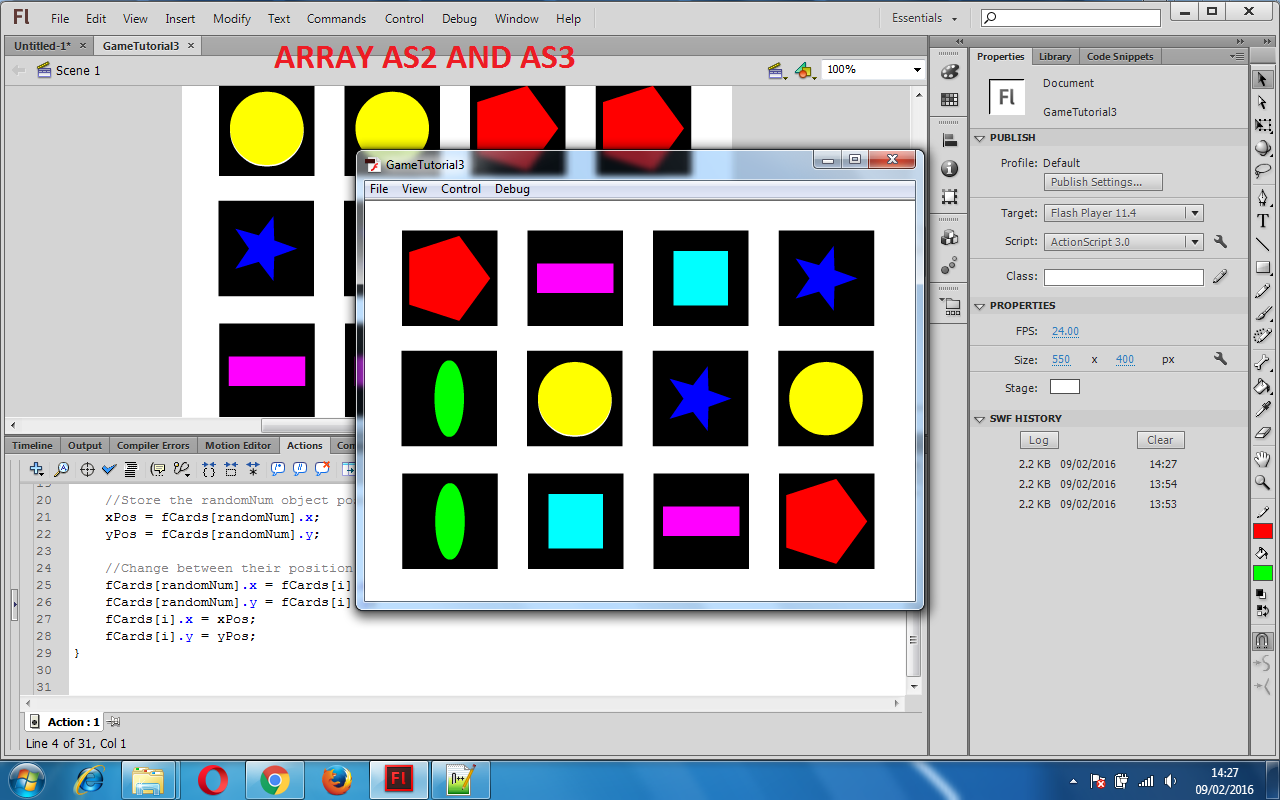Click the FPS value 24.00
The width and height of the screenshot is (1280, 800).
pos(1065,331)
